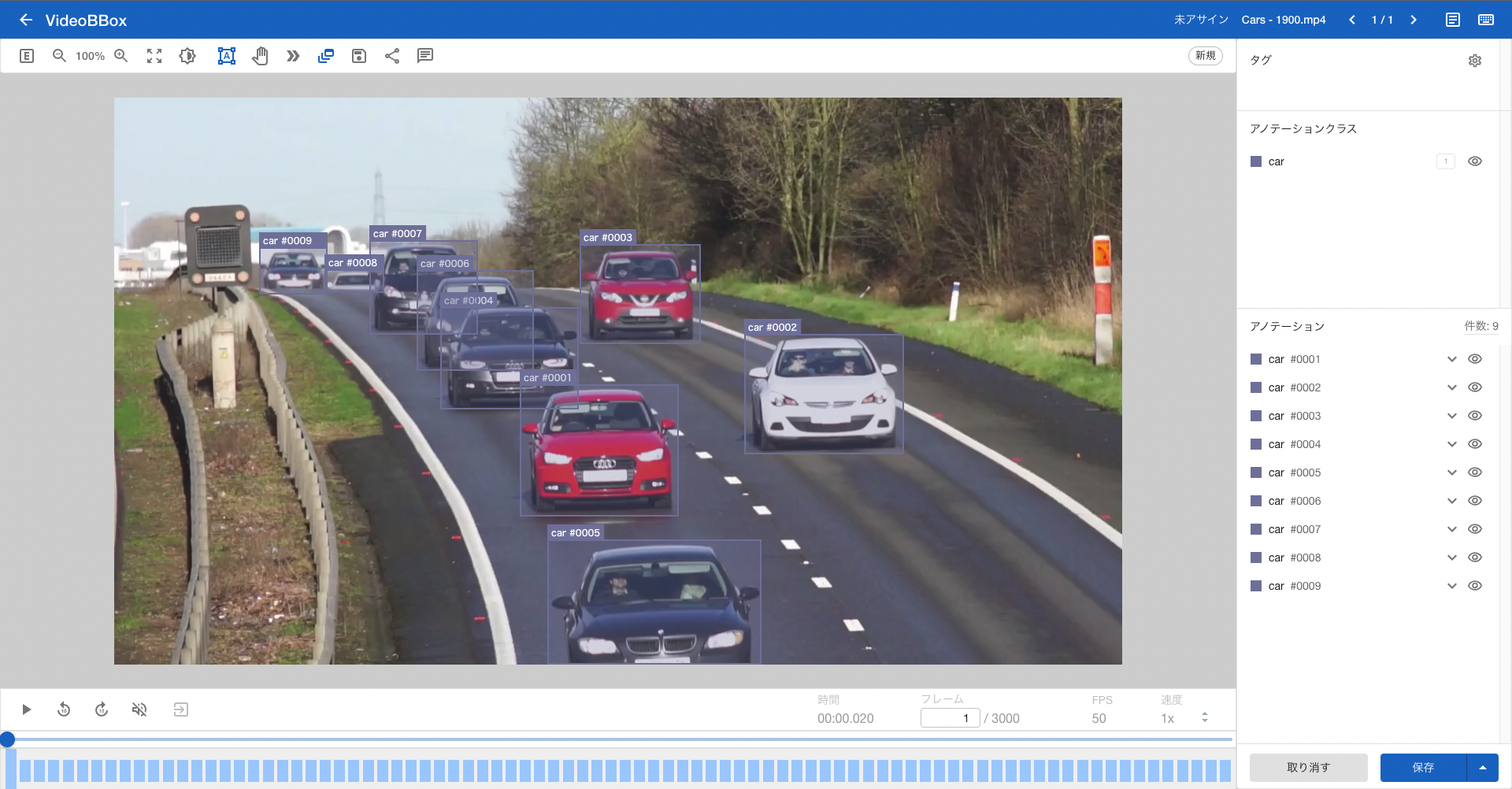This screenshot has width=1512, height=789.
Task: Hide annotation car #0007
Action: point(1475,529)
